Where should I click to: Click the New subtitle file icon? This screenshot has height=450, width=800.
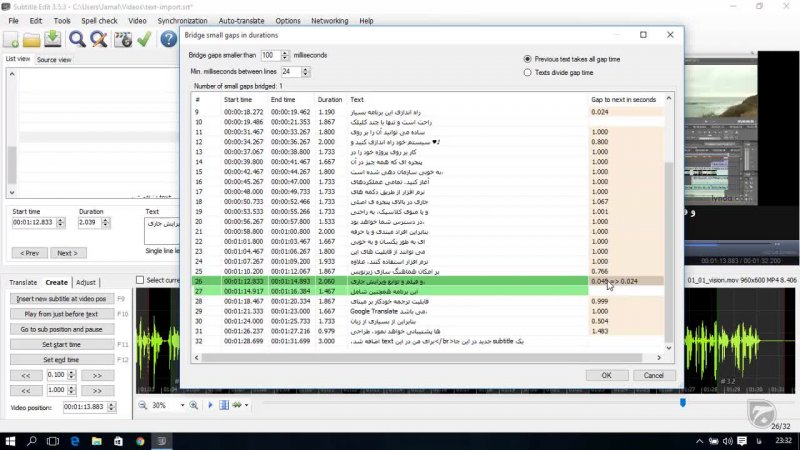(x=12, y=40)
